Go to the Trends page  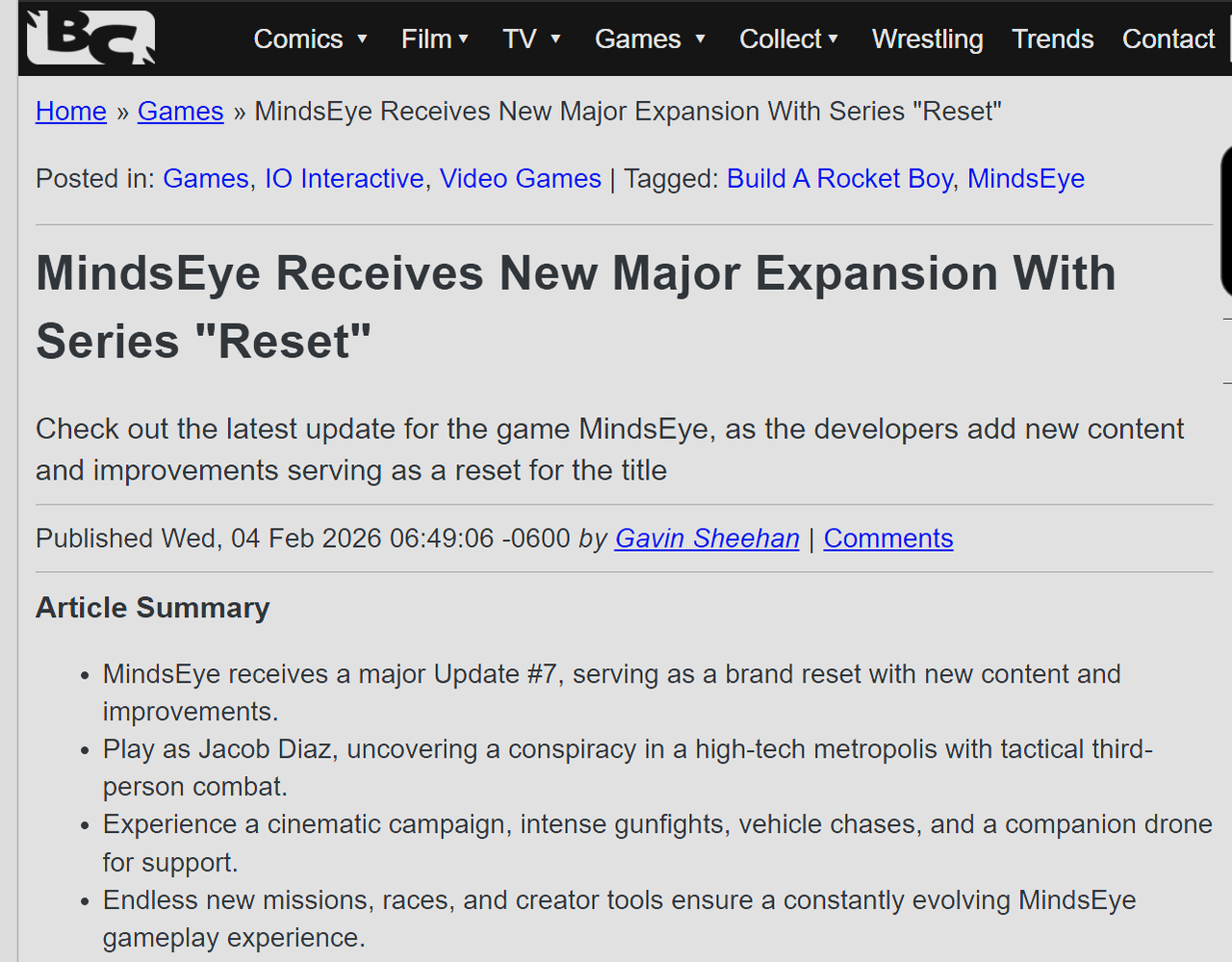[1053, 39]
